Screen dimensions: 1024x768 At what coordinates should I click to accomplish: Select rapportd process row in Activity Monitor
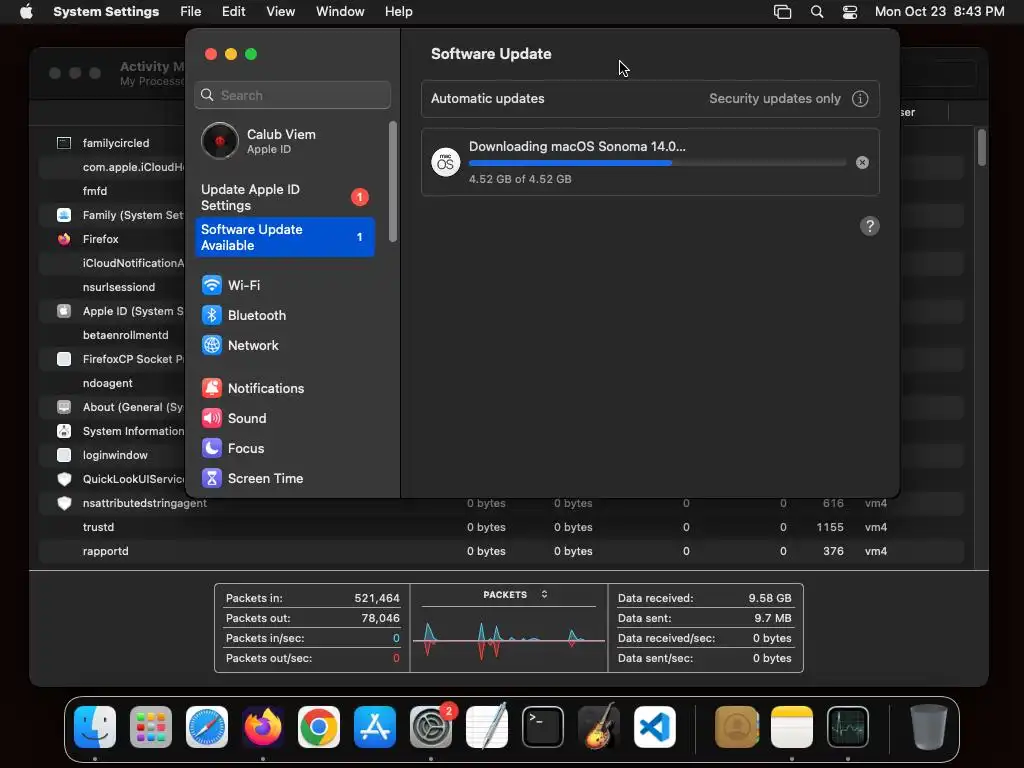[x=502, y=551]
